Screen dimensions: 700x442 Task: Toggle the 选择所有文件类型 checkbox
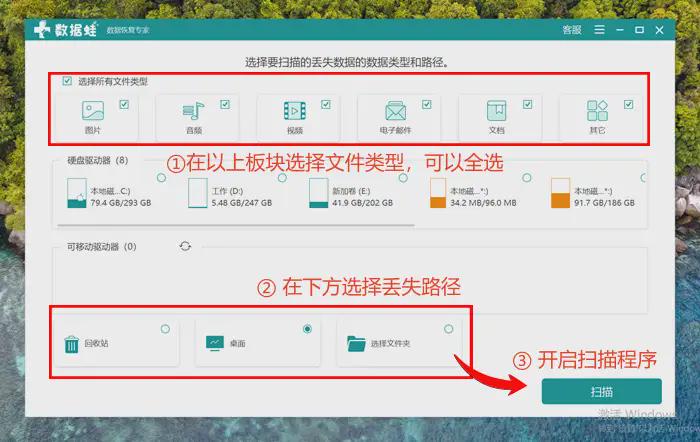pos(67,81)
